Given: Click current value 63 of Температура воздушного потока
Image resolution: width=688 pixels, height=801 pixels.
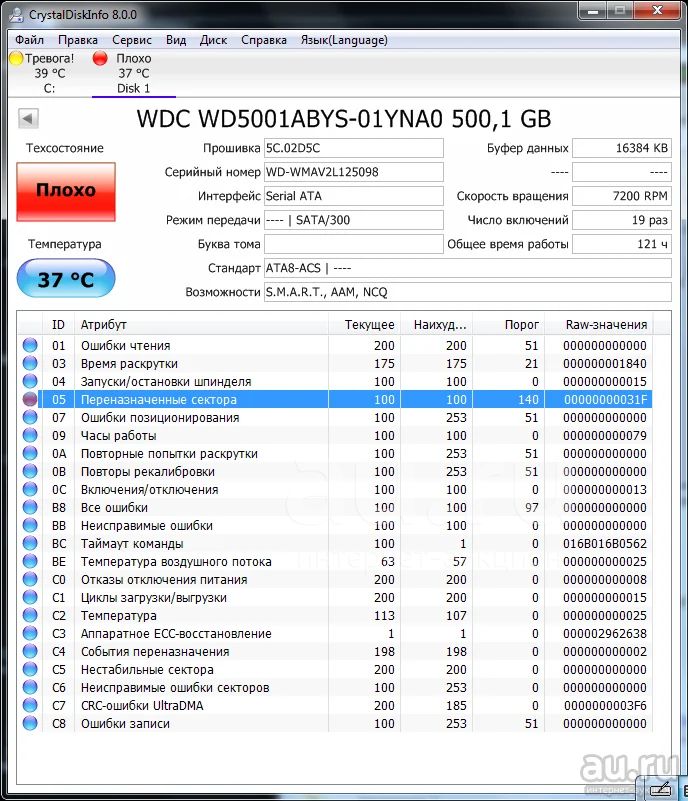Looking at the screenshot, I should pyautogui.click(x=388, y=561).
